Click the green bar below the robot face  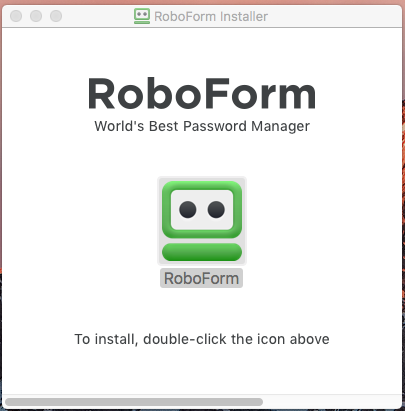tap(202, 252)
